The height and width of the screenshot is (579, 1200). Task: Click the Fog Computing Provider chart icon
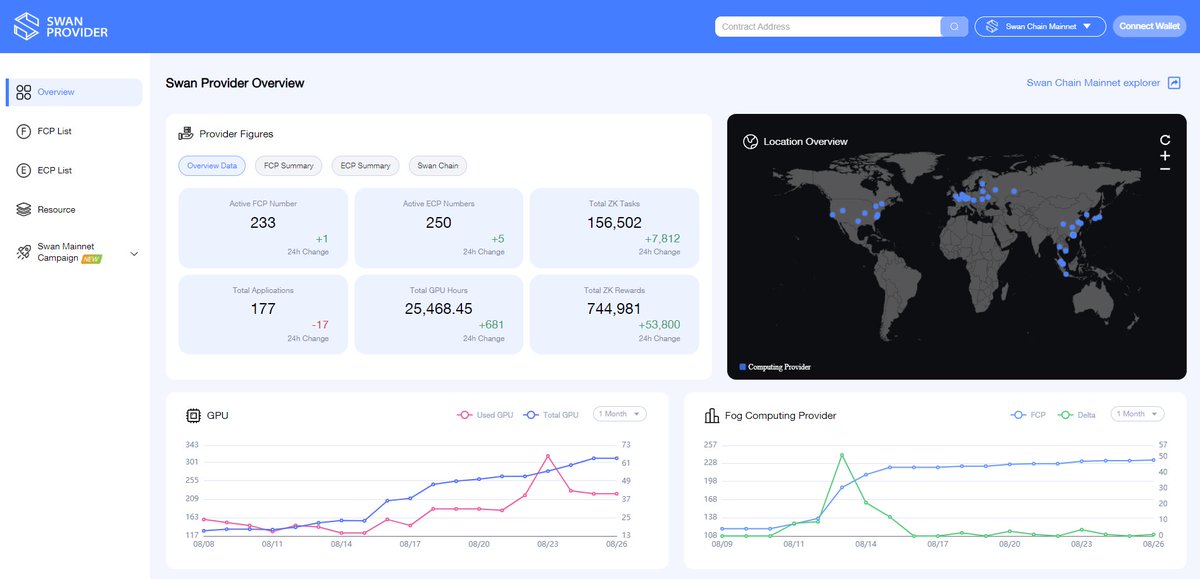coord(712,415)
